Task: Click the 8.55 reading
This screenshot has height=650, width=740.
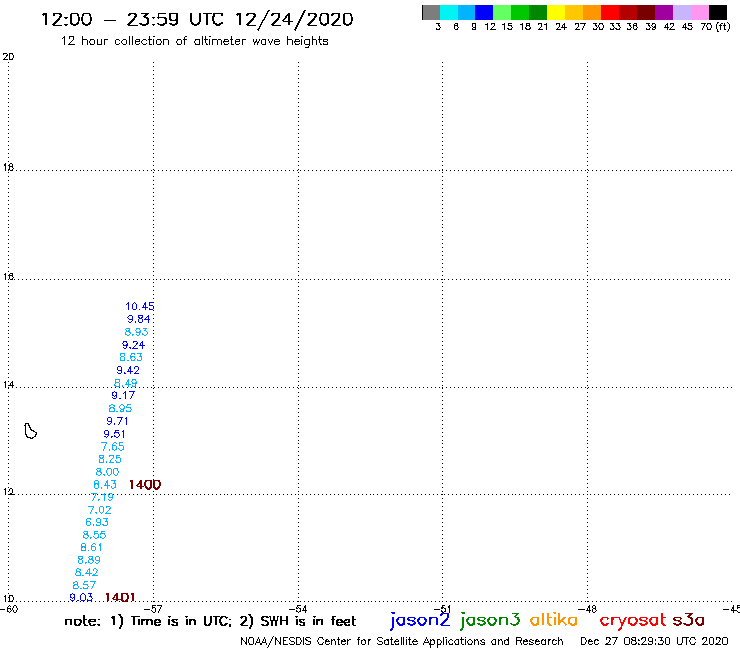Action: pyautogui.click(x=94, y=535)
